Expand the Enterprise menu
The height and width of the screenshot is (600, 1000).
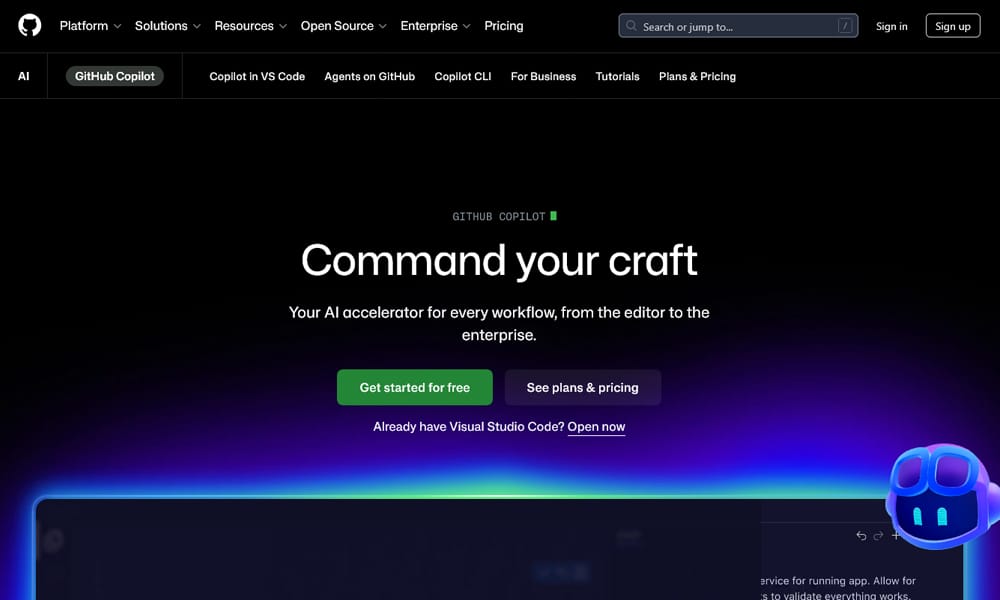436,26
